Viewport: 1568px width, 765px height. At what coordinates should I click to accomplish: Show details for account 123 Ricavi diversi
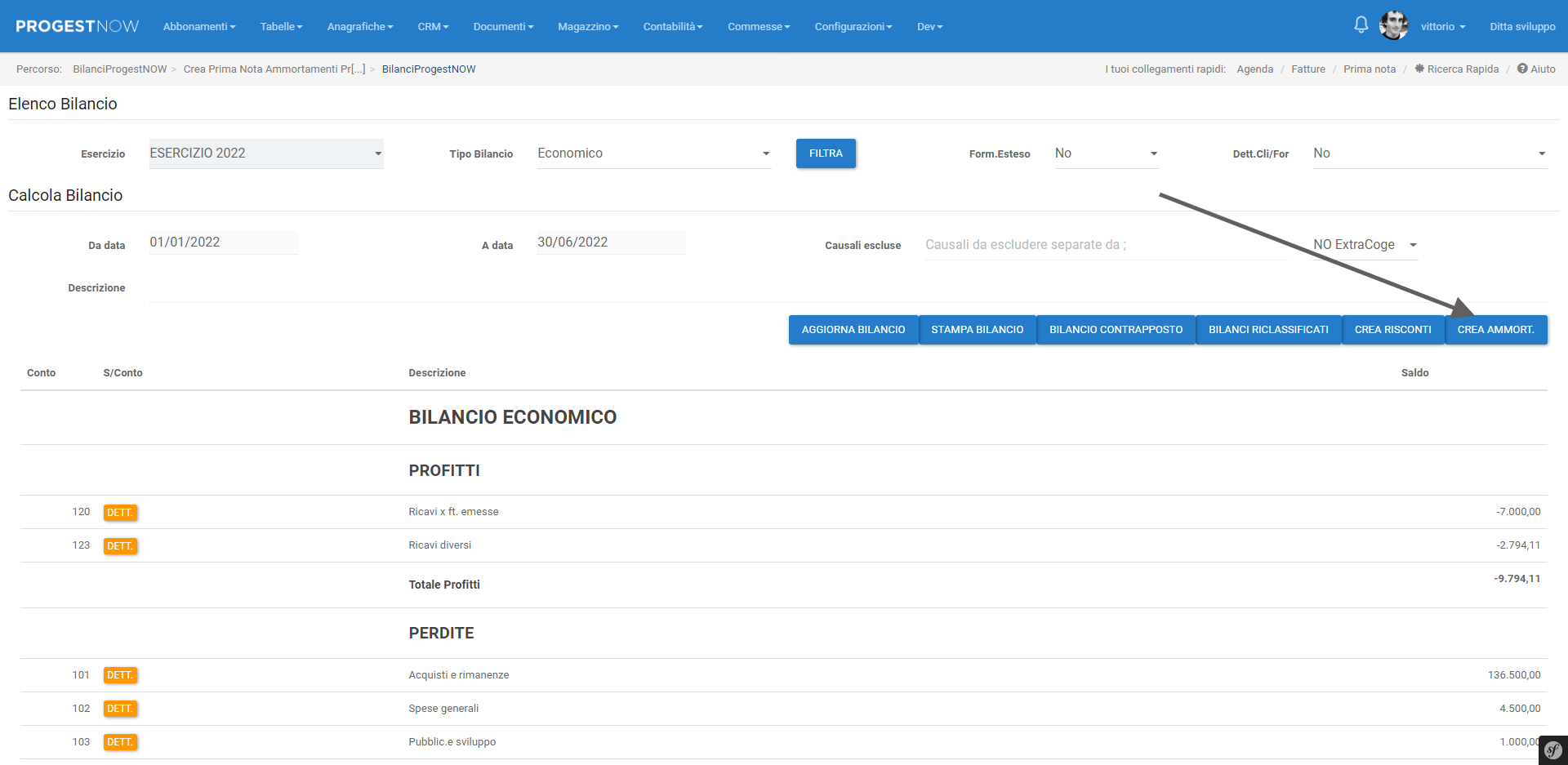pos(120,546)
